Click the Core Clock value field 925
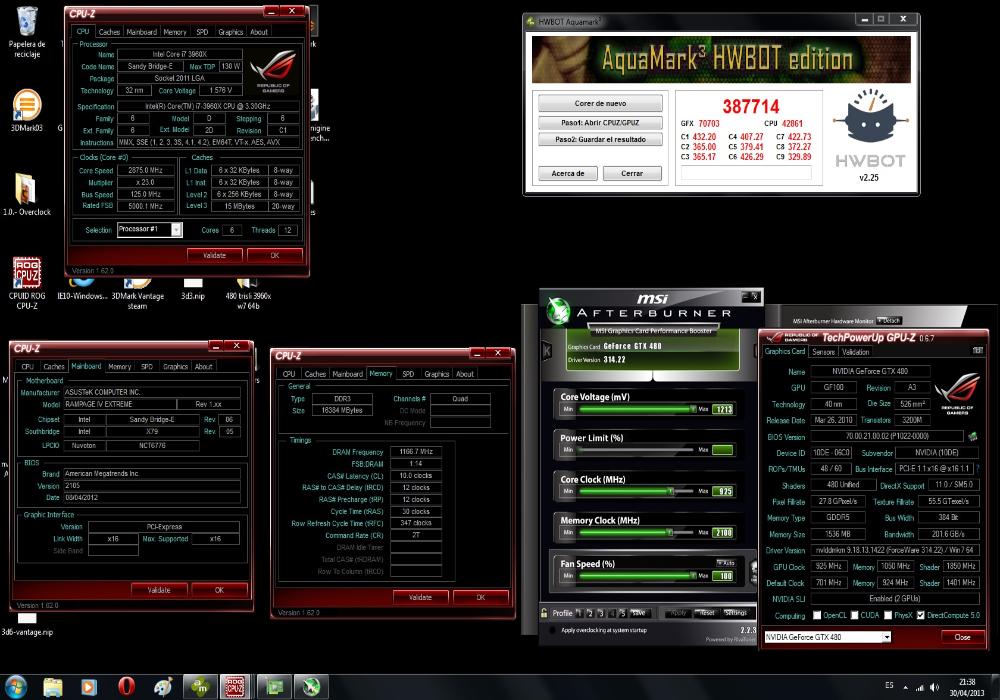 coord(723,492)
